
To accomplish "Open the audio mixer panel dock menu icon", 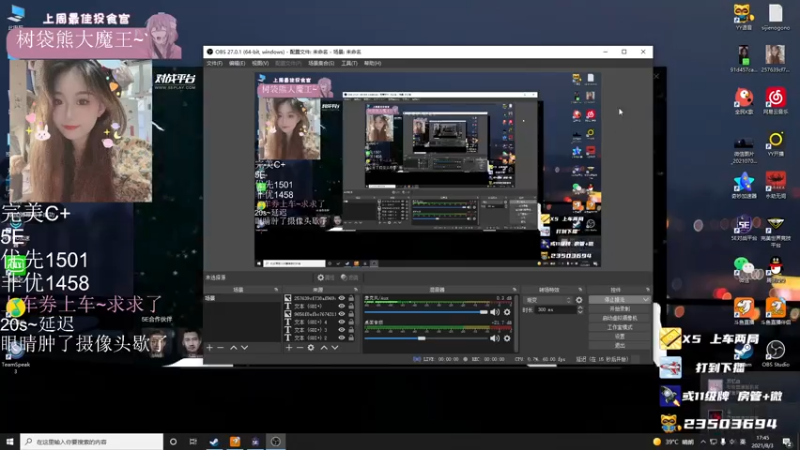I will pos(514,290).
